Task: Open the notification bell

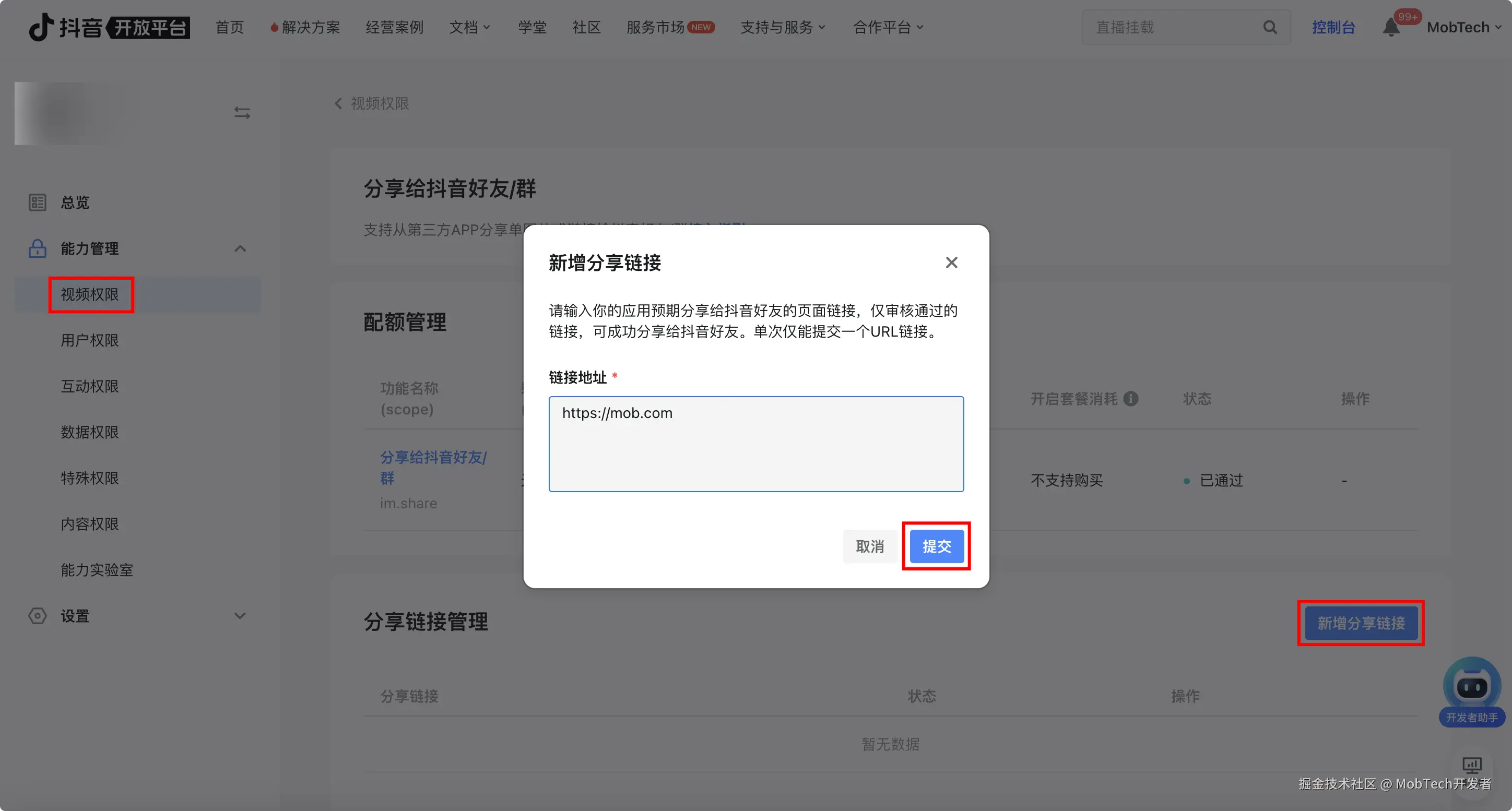Action: tap(1390, 27)
